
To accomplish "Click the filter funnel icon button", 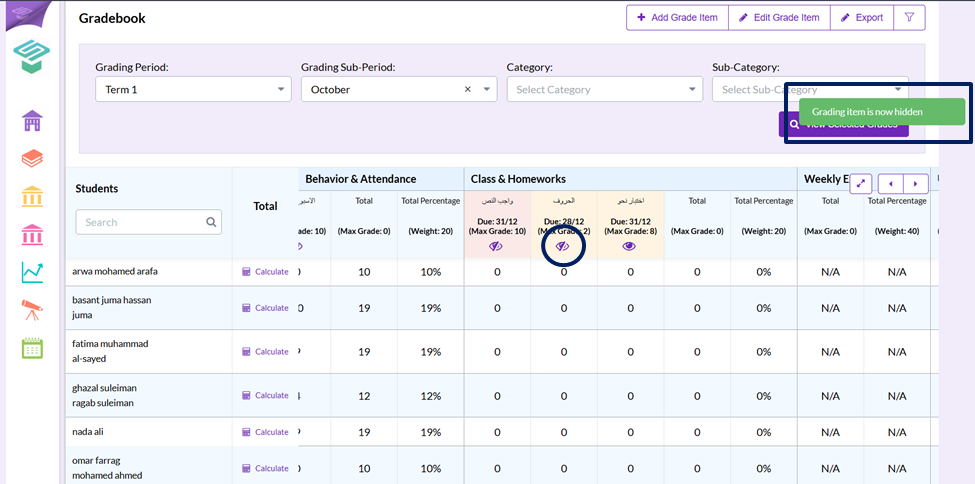I will click(909, 17).
